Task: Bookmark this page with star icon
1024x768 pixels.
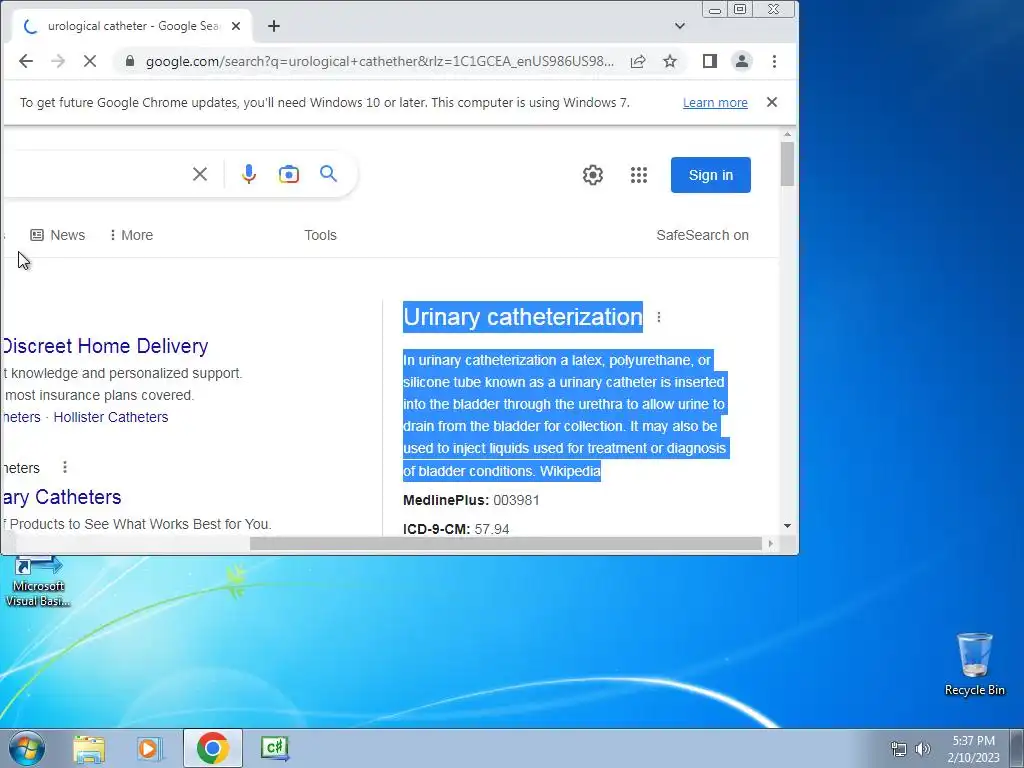Action: coord(670,61)
